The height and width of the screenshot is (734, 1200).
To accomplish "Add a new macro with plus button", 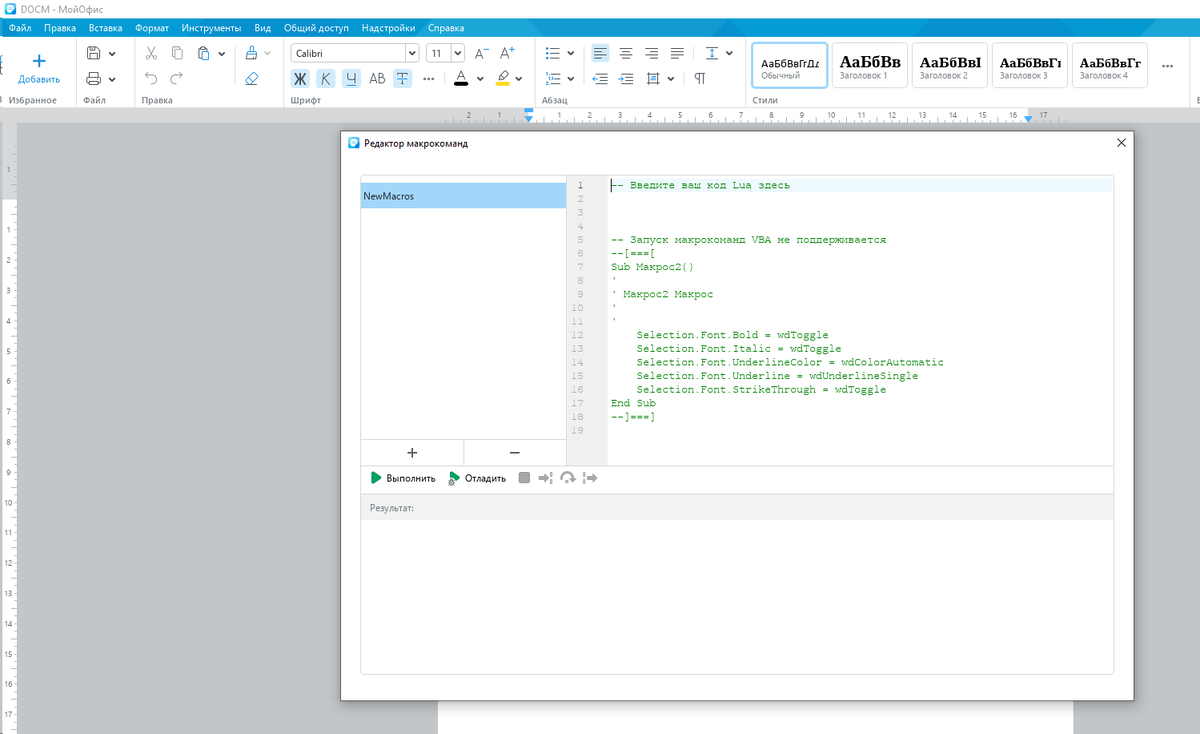I will (412, 452).
